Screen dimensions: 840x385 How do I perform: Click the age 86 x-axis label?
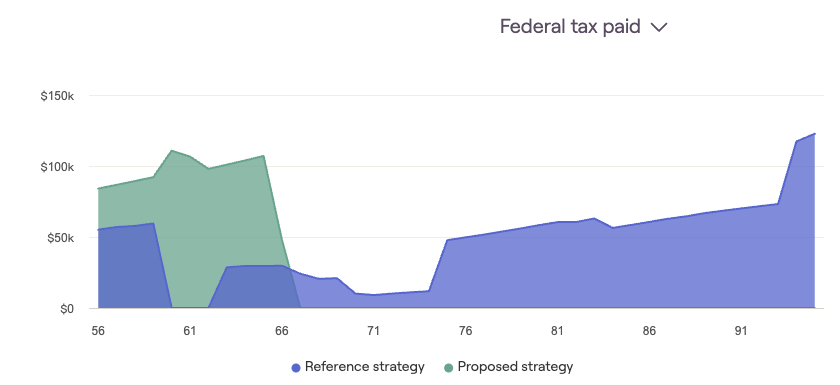pyautogui.click(x=649, y=331)
